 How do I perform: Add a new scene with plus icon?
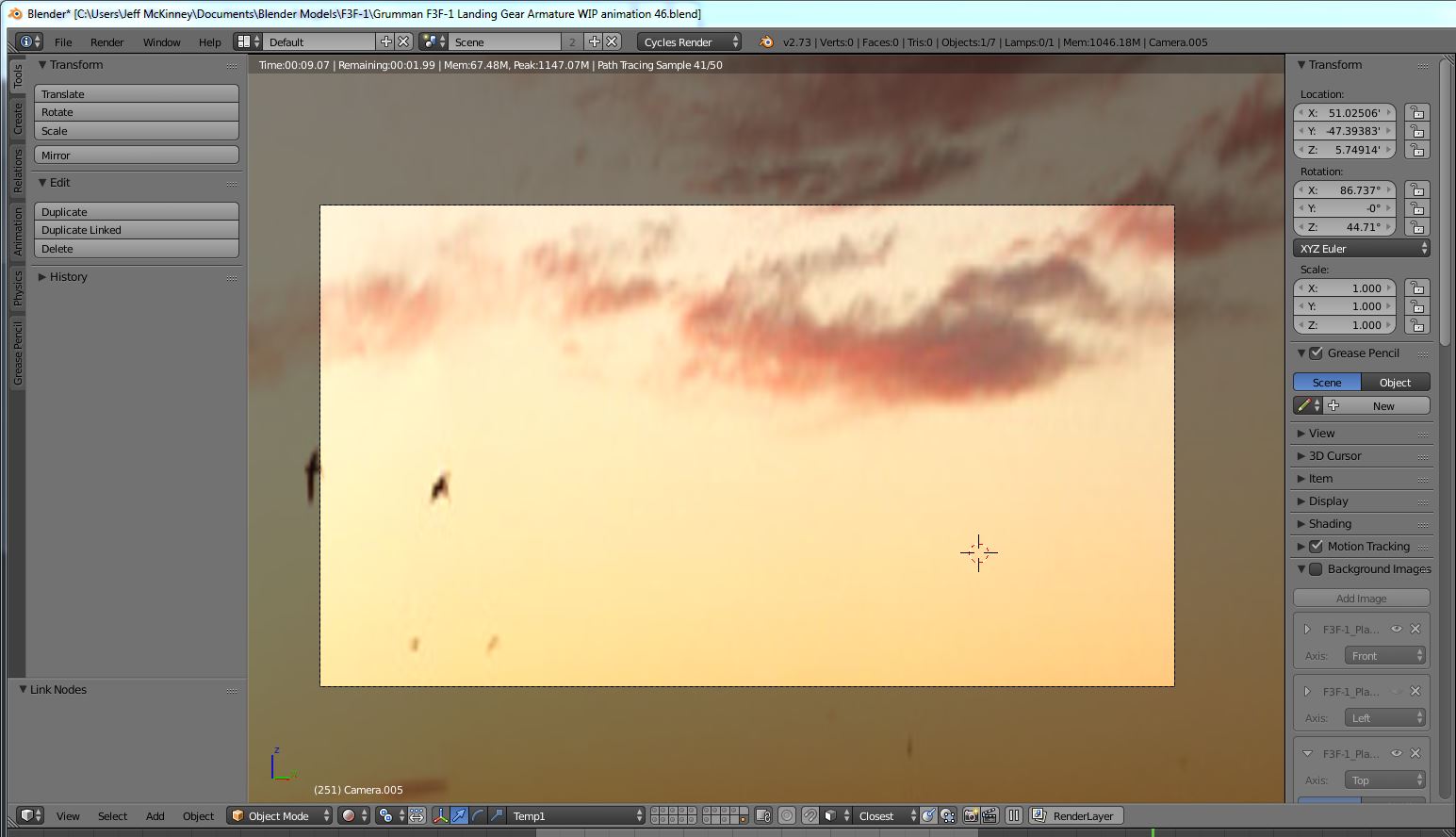(594, 41)
